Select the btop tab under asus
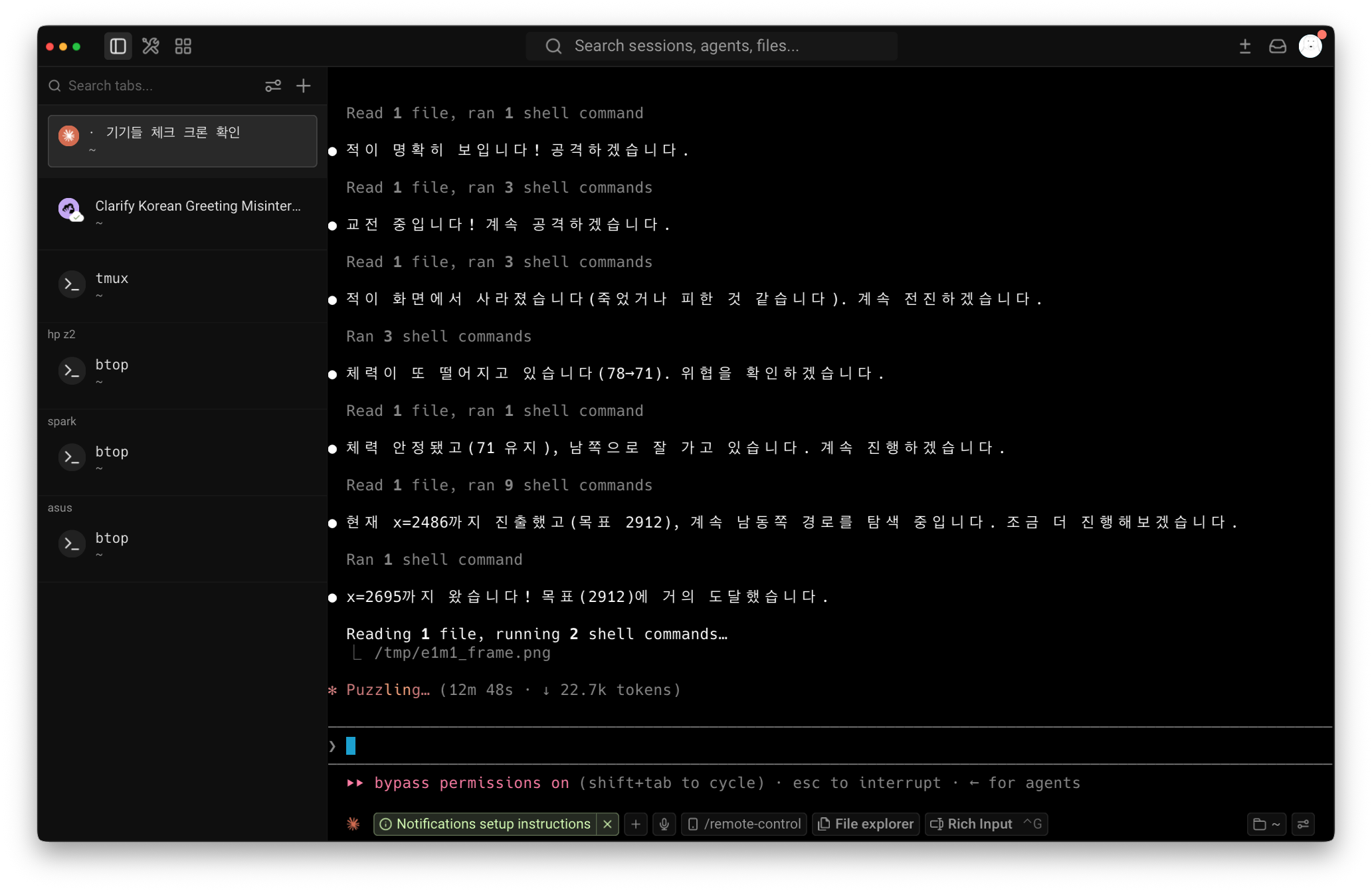This screenshot has height=891, width=1372. pos(183,545)
